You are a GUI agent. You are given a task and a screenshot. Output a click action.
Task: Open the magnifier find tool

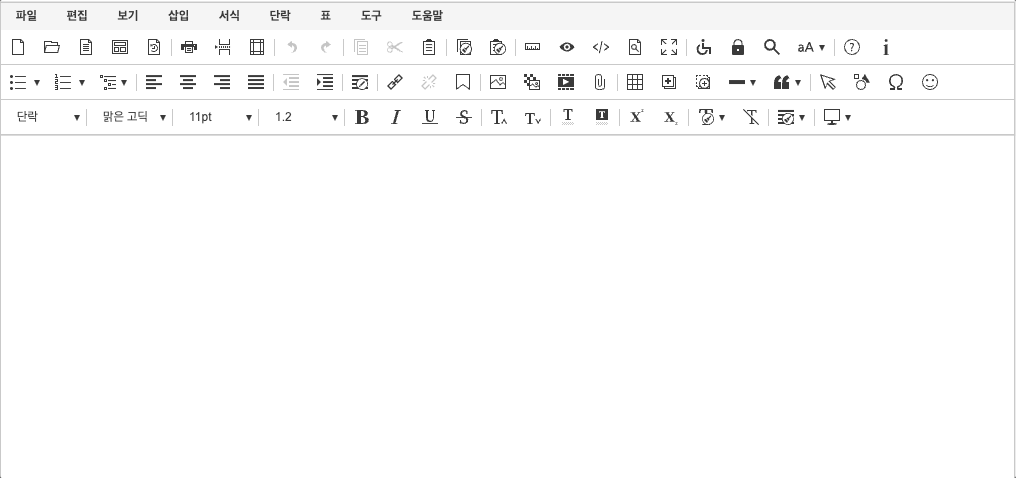pyautogui.click(x=771, y=47)
